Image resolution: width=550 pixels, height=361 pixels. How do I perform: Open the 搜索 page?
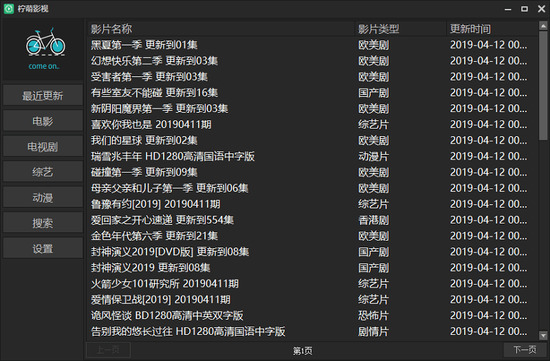[43, 223]
